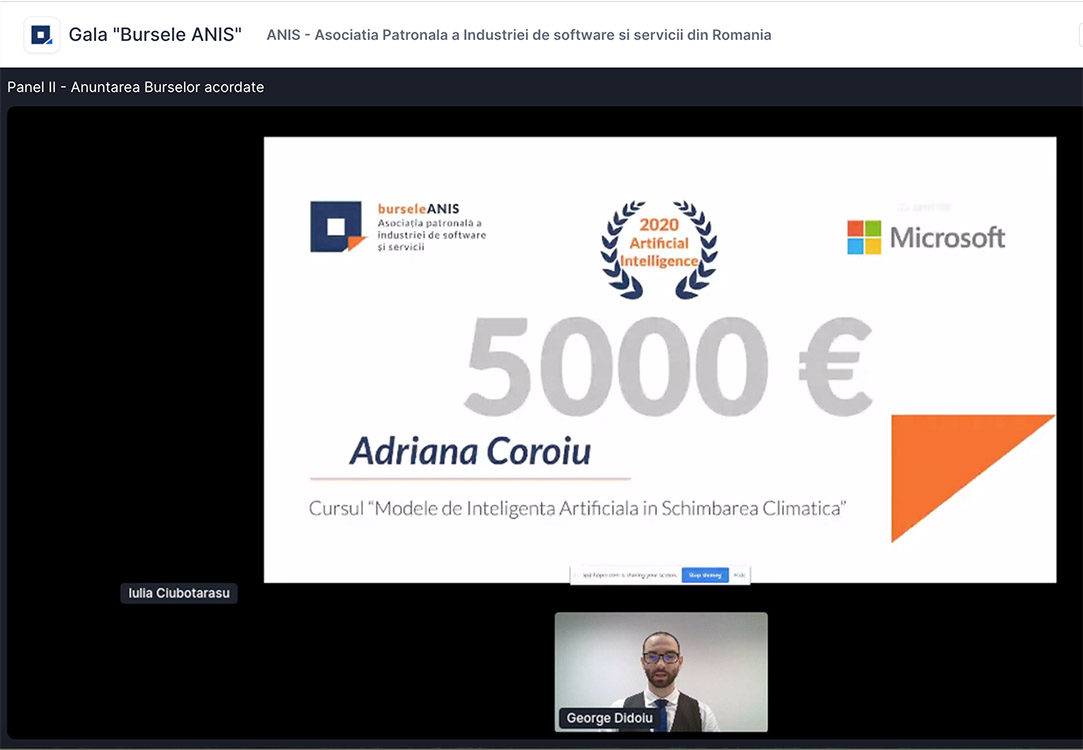Click the Gala "Bursele ANIS" event title

[155, 35]
